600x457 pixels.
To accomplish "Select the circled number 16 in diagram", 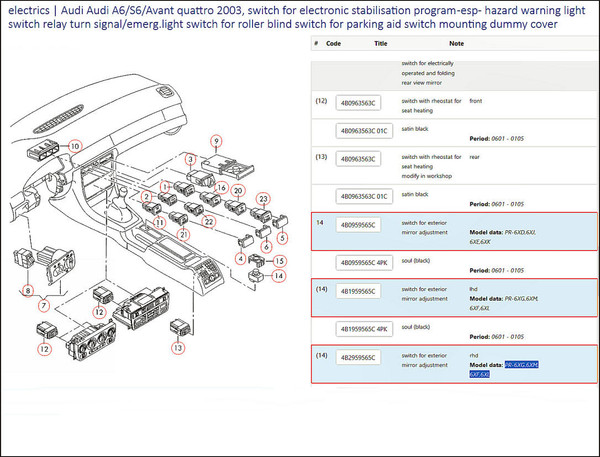I will 222,187.
